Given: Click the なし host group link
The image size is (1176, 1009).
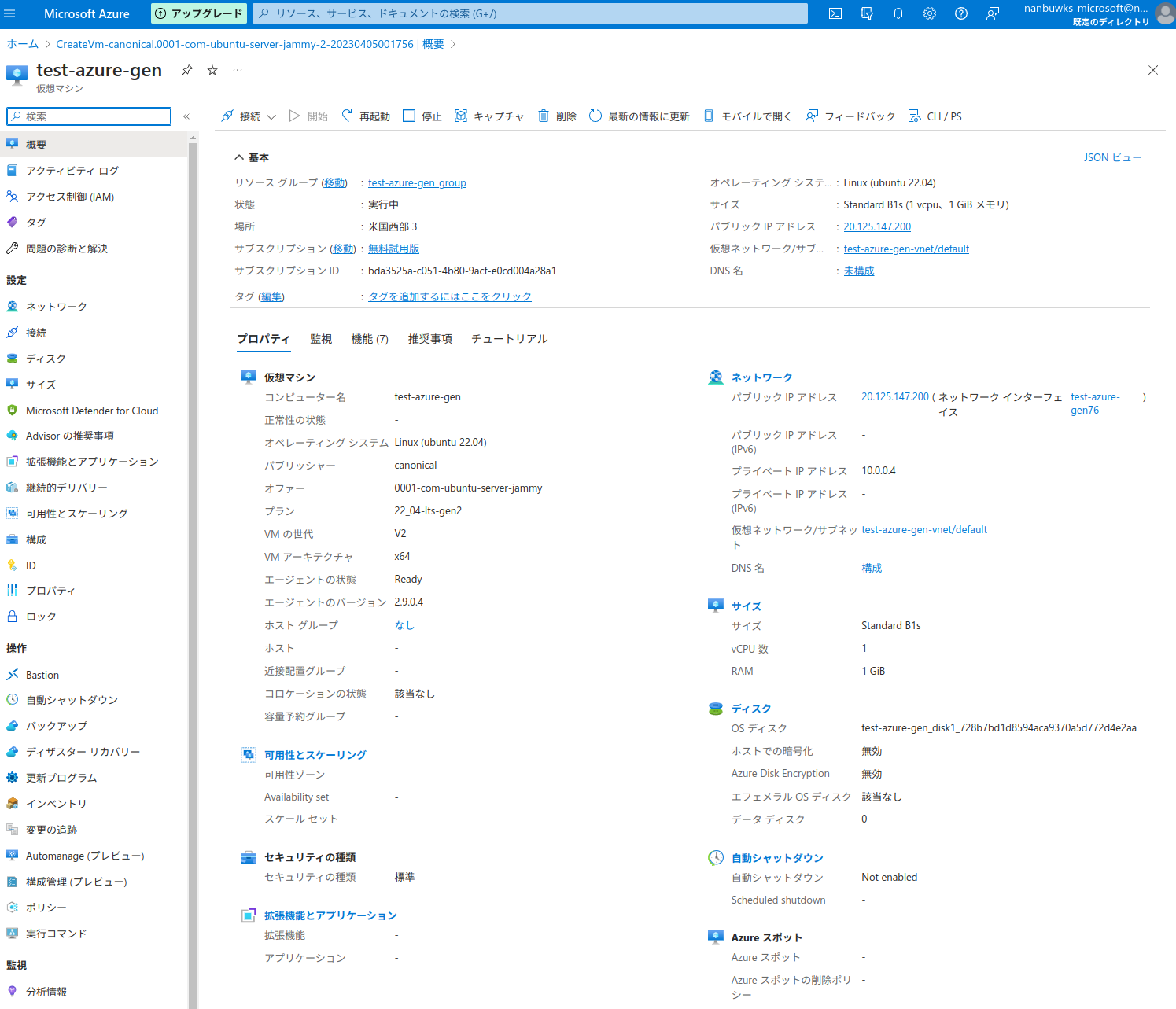Looking at the screenshot, I should pos(404,625).
